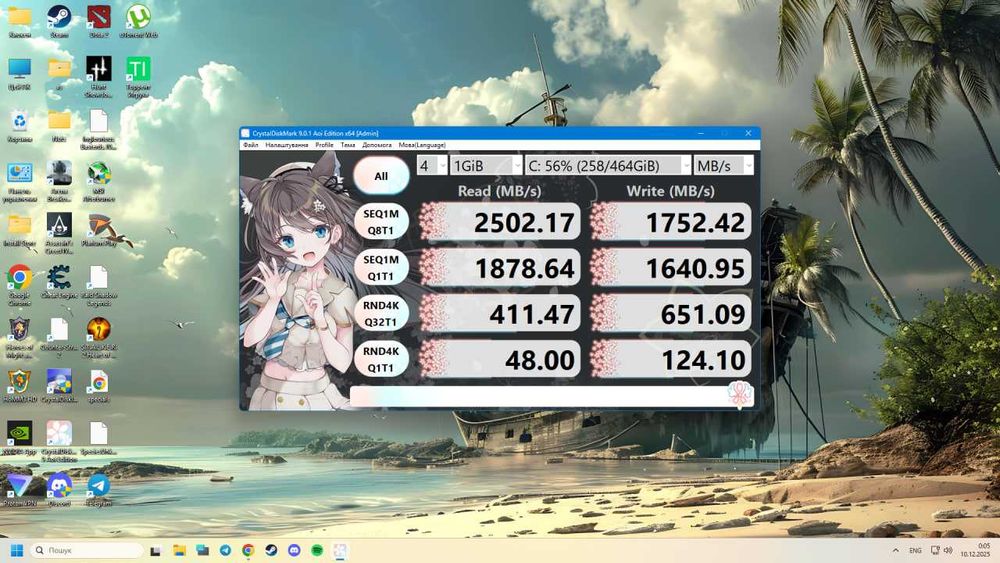Screen dimensions: 1000x563
Task: Start the RND4K Q1T1 test
Action: click(x=381, y=360)
